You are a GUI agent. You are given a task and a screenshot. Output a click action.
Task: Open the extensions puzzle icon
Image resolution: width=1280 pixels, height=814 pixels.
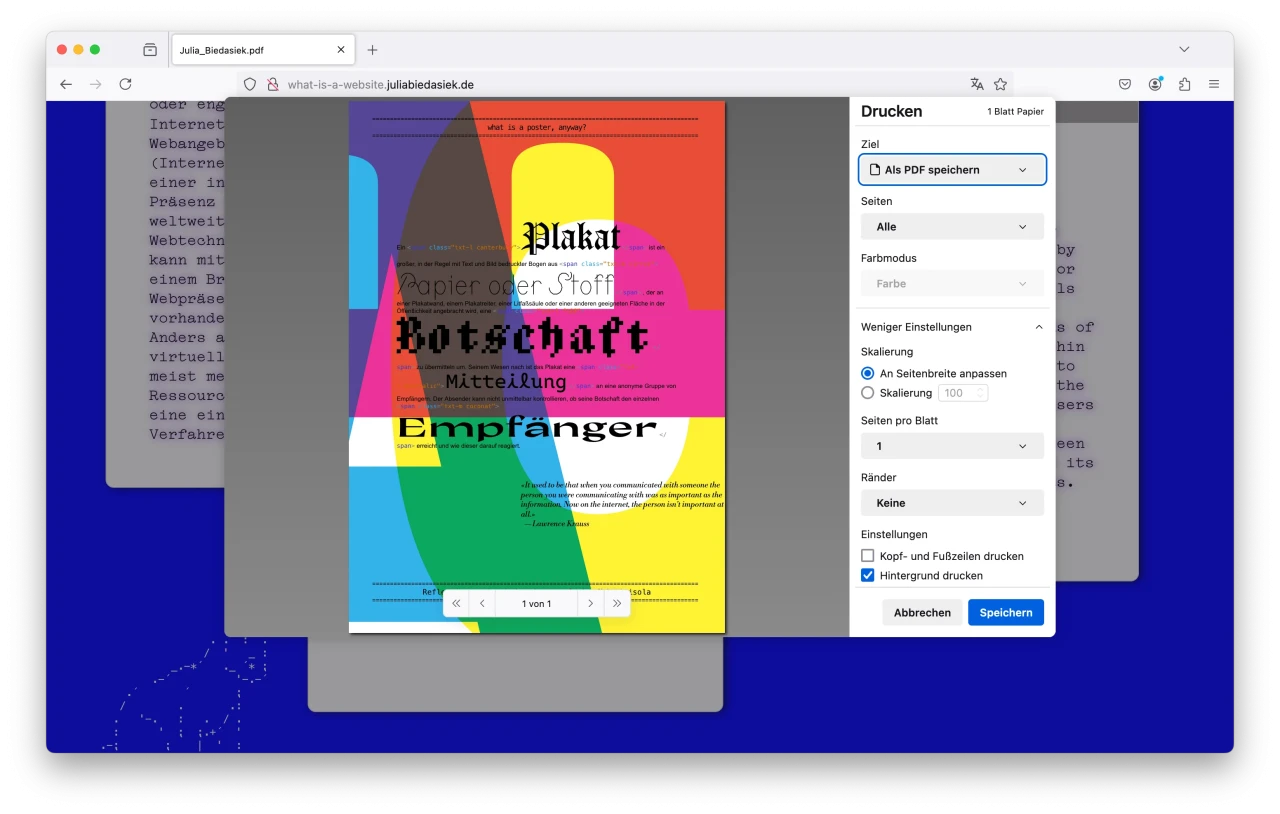click(1185, 85)
